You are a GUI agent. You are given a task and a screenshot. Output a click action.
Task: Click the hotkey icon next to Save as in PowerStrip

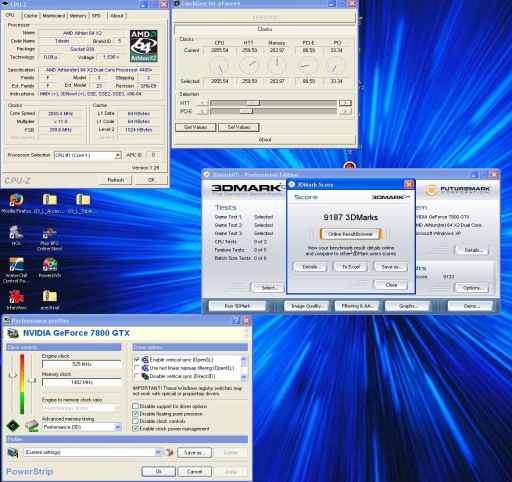point(169,452)
